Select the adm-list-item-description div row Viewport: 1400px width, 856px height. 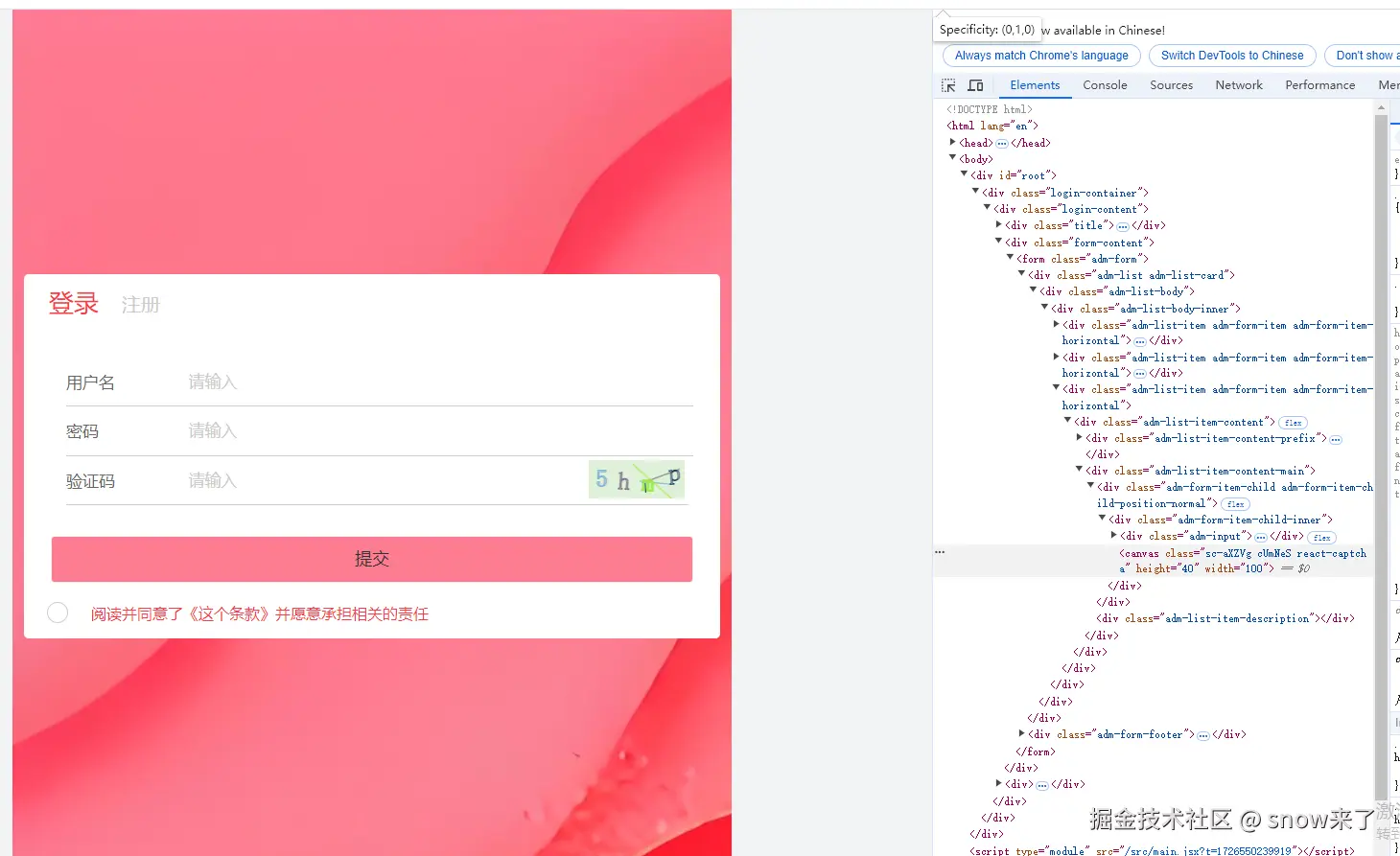[x=1225, y=619]
